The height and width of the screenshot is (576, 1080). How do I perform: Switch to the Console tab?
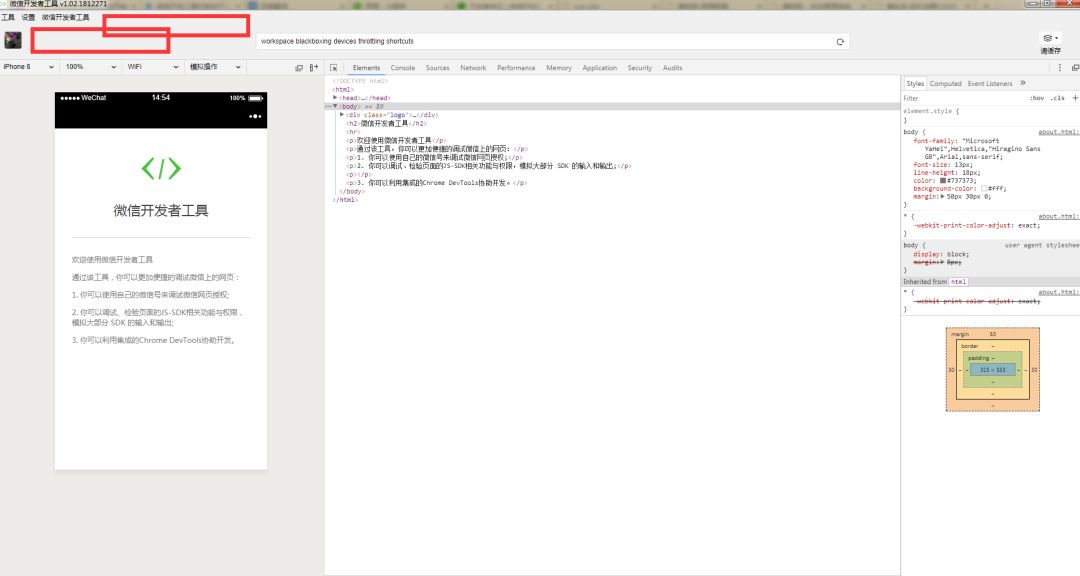coord(402,68)
